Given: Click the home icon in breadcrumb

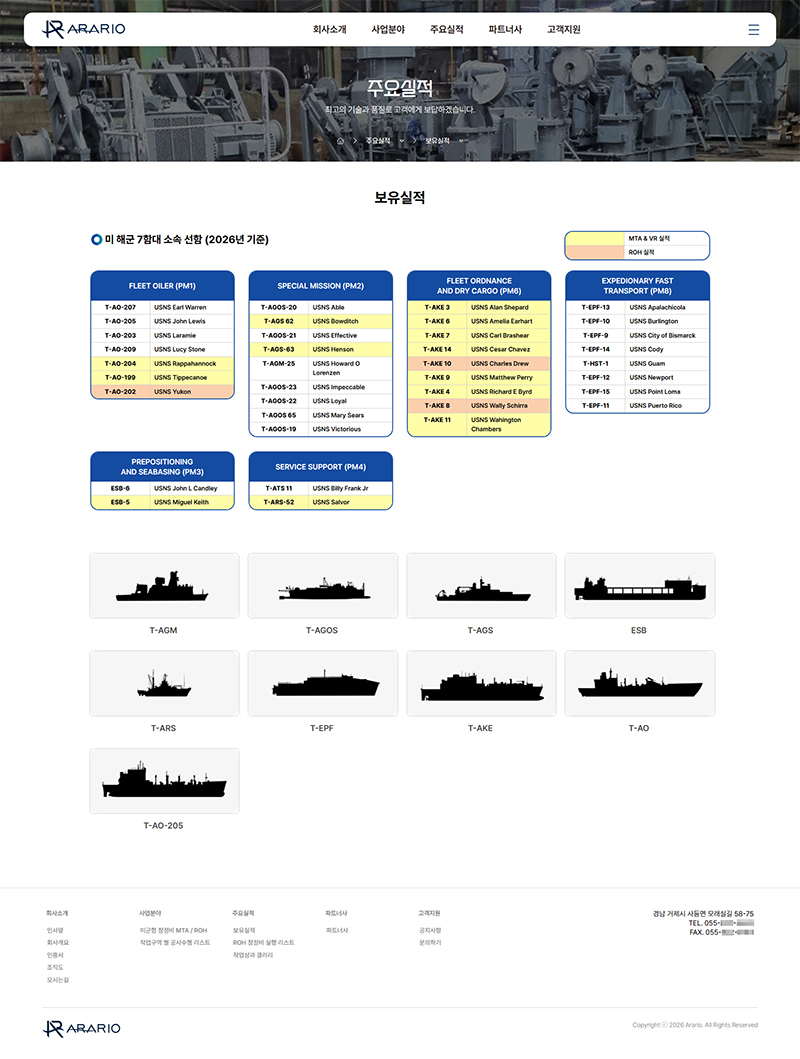Looking at the screenshot, I should click(x=340, y=141).
